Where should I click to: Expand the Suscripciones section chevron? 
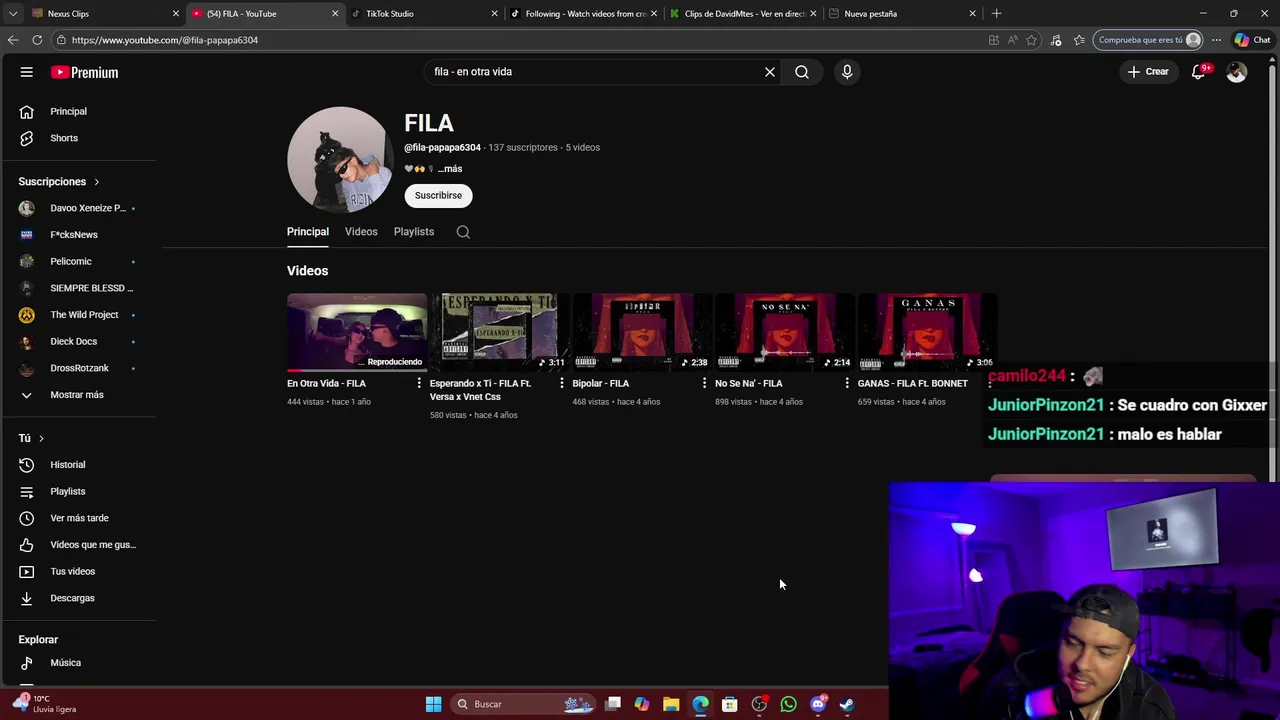coord(97,182)
